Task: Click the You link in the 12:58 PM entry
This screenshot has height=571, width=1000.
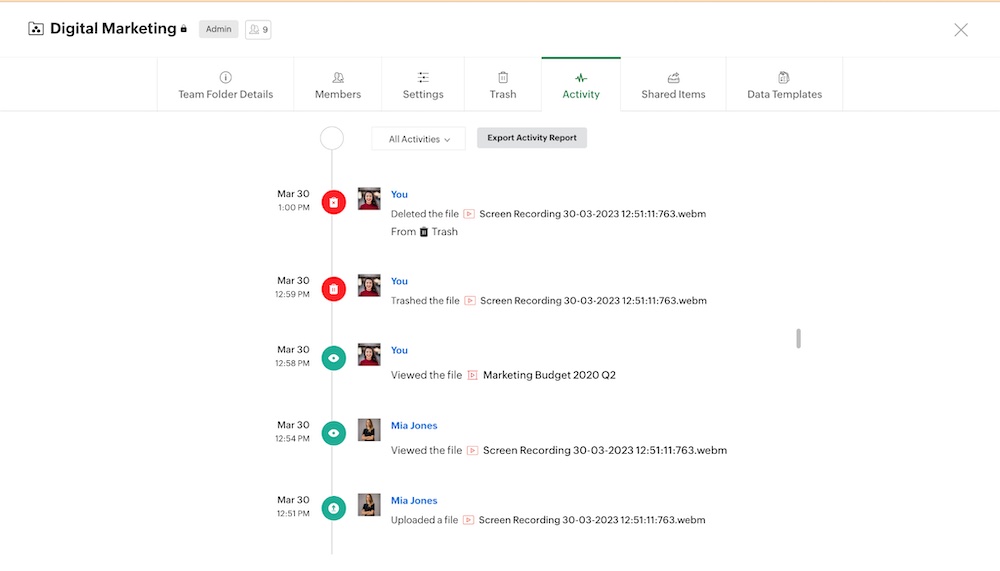Action: coord(399,350)
